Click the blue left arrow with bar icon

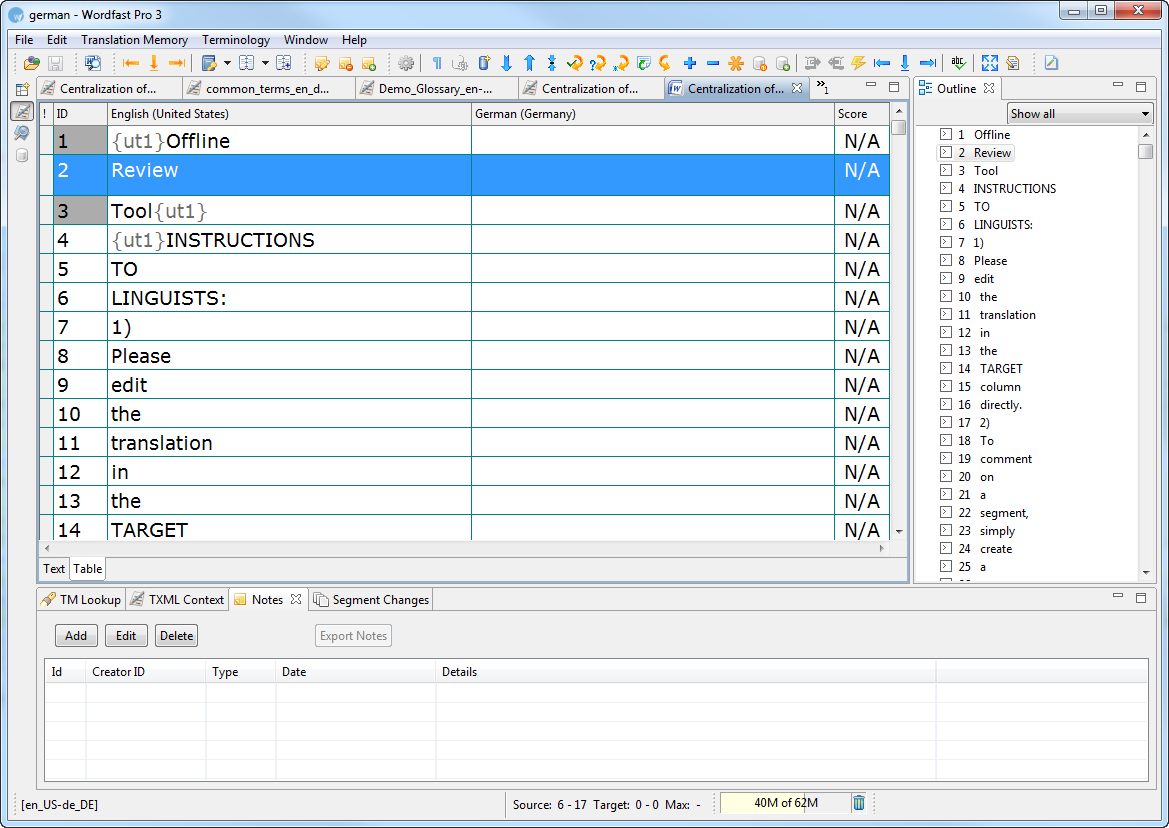tap(882, 63)
